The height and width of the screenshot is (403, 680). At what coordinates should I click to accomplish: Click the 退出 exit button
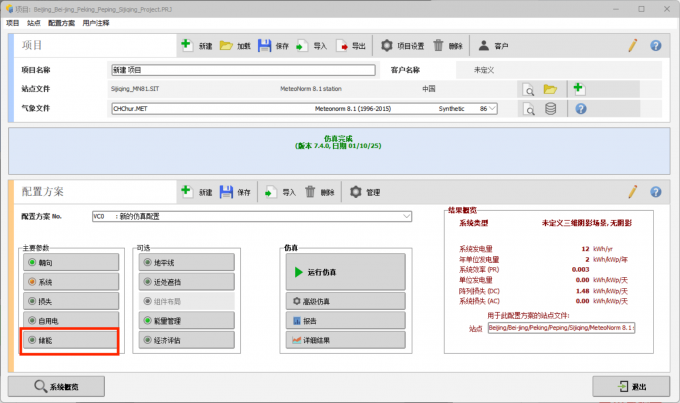(x=631, y=386)
